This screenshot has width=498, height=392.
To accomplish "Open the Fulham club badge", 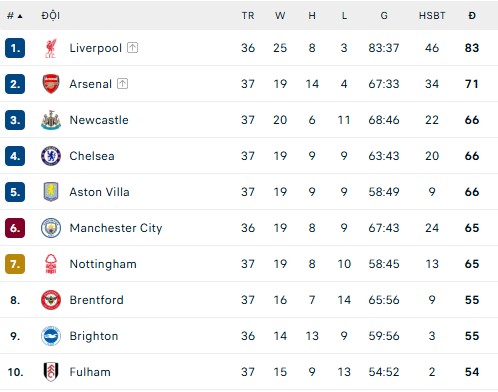I will click(x=51, y=372).
